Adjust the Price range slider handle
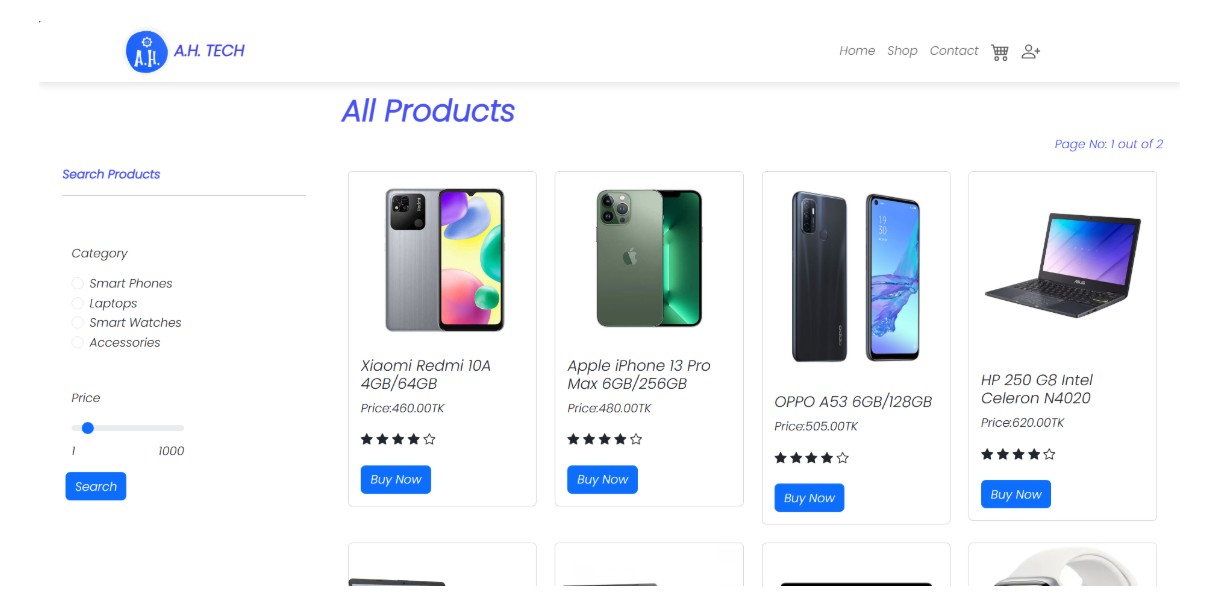Image resolution: width=1207 pixels, height=595 pixels. 87,427
